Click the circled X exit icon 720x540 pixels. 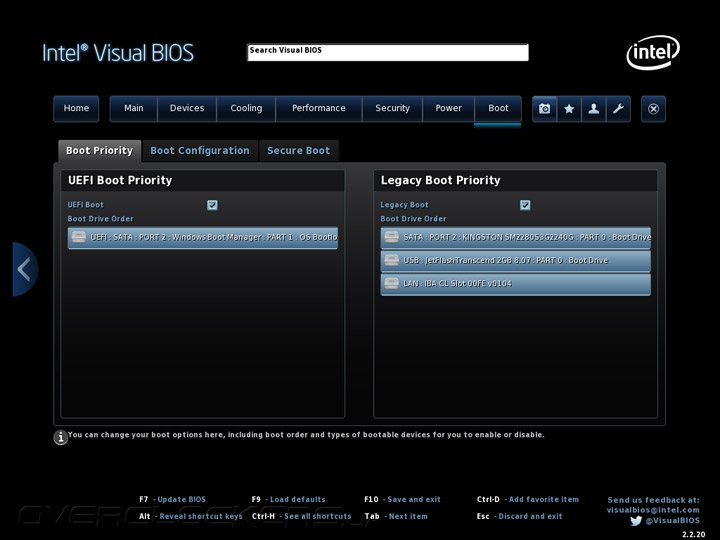[x=653, y=109]
